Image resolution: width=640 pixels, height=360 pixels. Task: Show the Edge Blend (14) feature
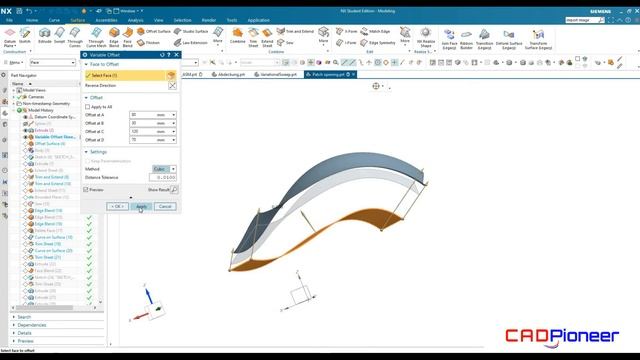pos(25,211)
